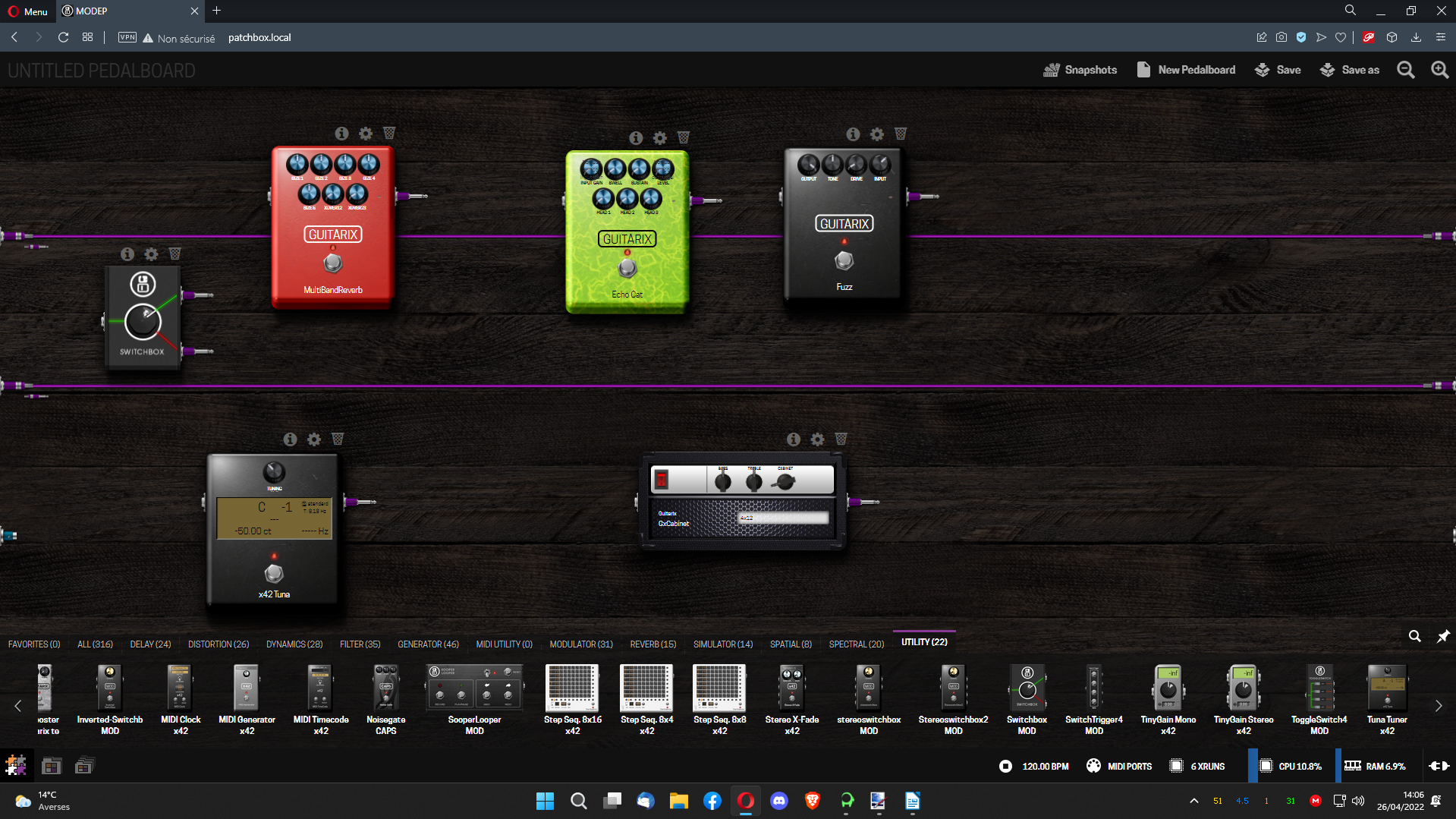Image resolution: width=1456 pixels, height=819 pixels.
Task: Open Fuzz pedal settings gear
Action: click(x=877, y=134)
